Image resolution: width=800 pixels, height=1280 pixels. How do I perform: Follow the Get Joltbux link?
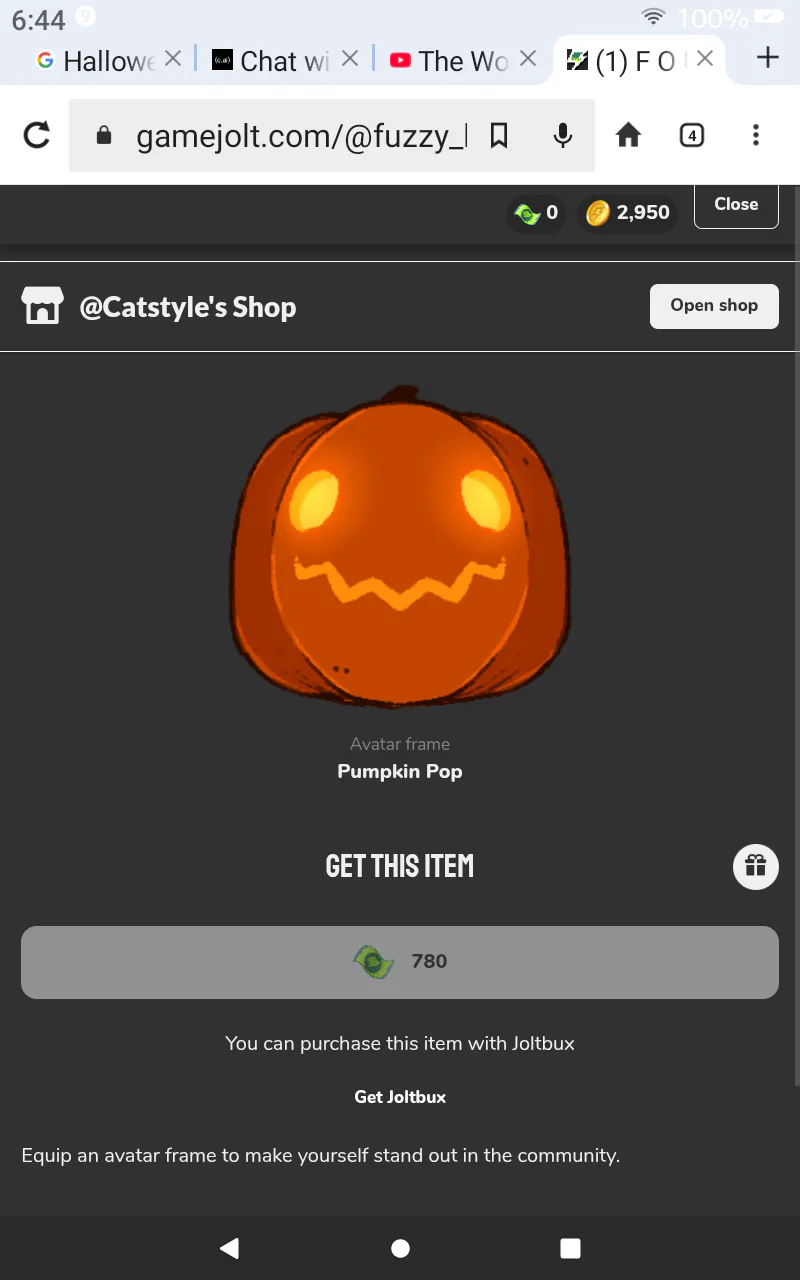[x=400, y=1097]
